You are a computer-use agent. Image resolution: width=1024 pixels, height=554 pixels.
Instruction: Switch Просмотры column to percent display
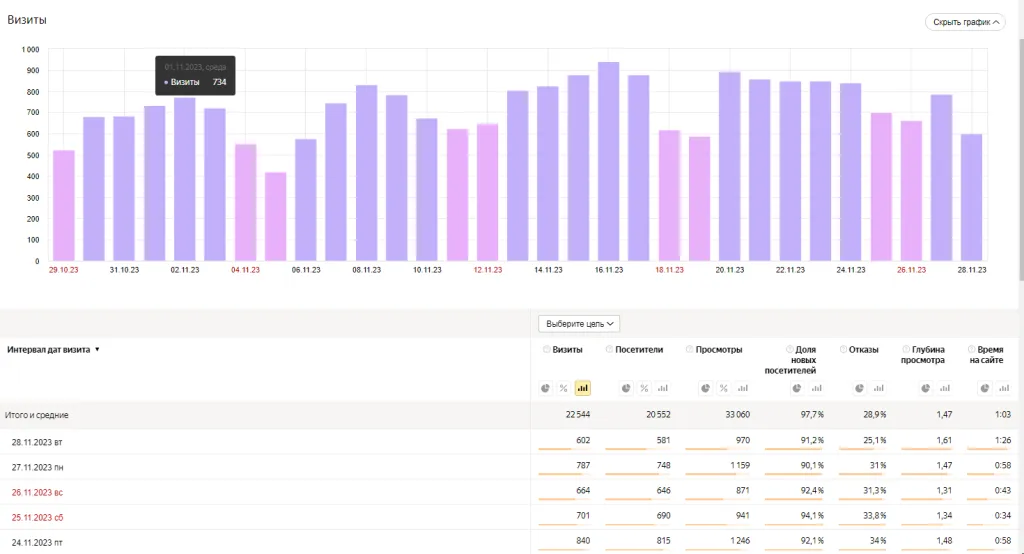click(x=724, y=388)
